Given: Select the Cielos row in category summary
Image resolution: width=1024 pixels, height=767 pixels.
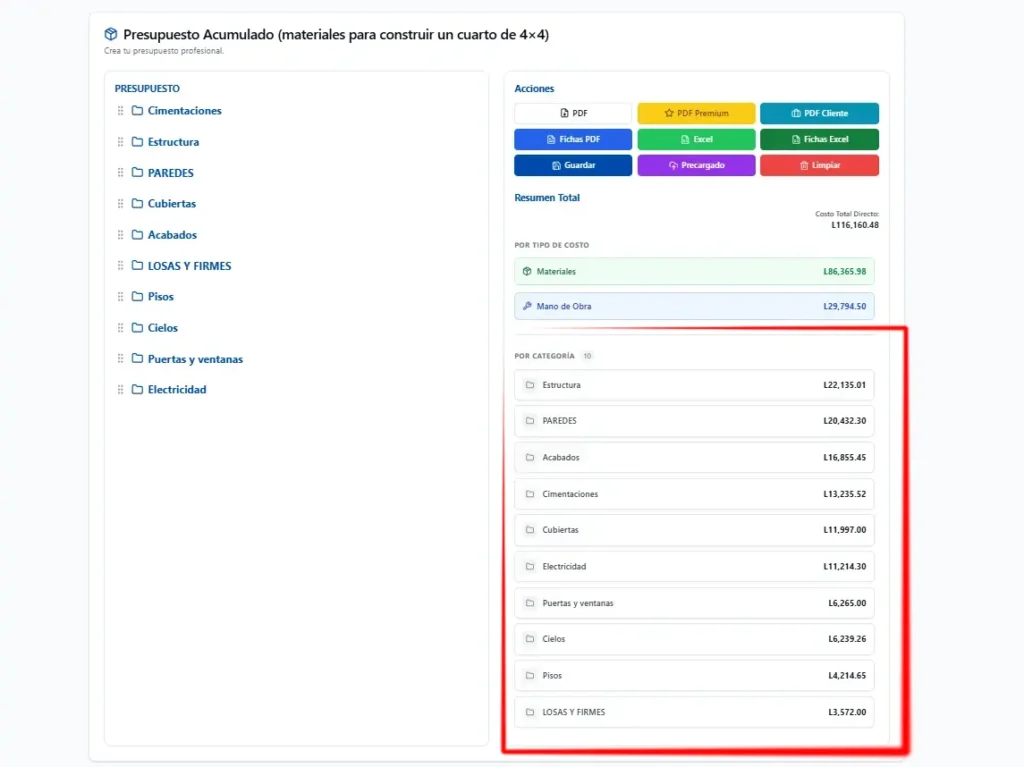Looking at the screenshot, I should [694, 639].
